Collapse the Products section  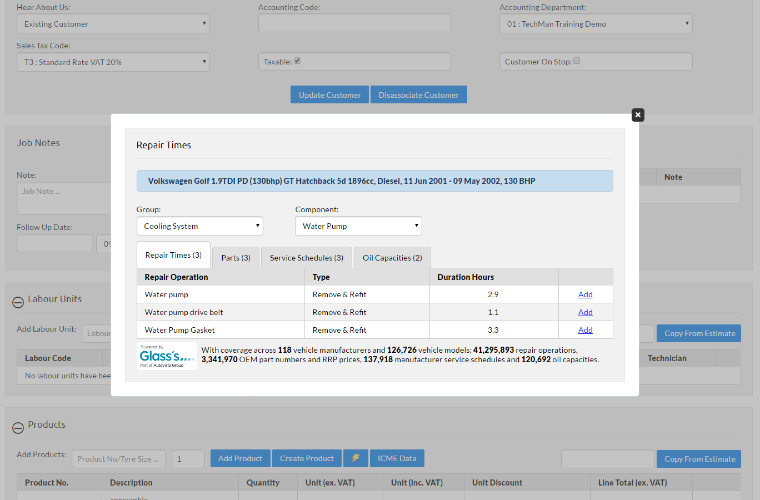(18, 426)
